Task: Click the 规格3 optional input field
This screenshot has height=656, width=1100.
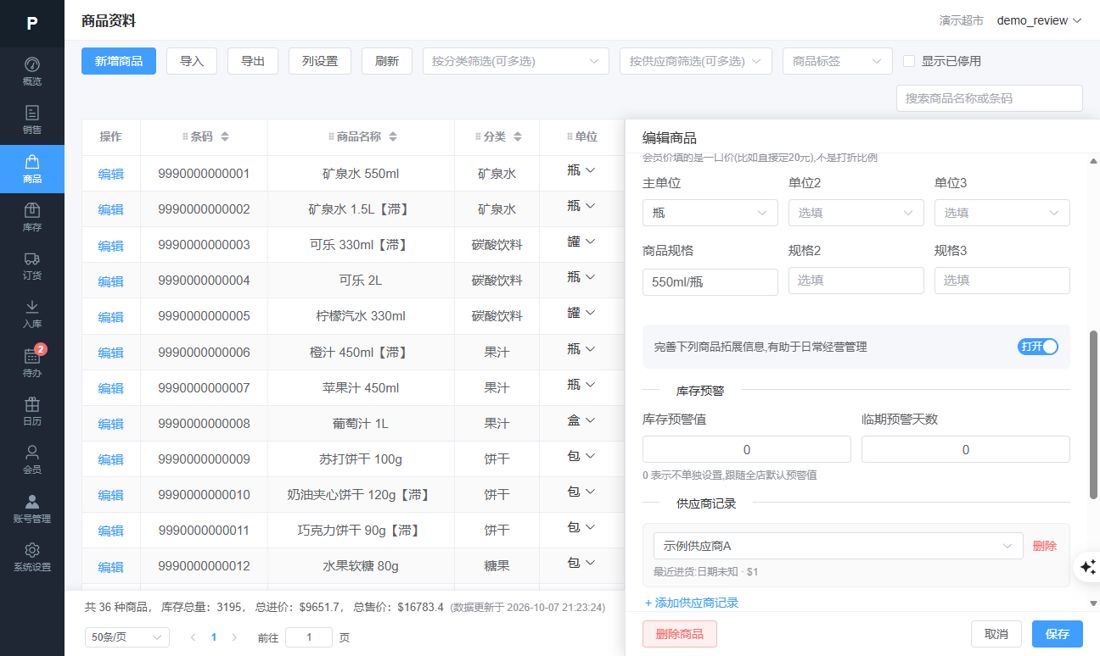Action: (x=1002, y=280)
